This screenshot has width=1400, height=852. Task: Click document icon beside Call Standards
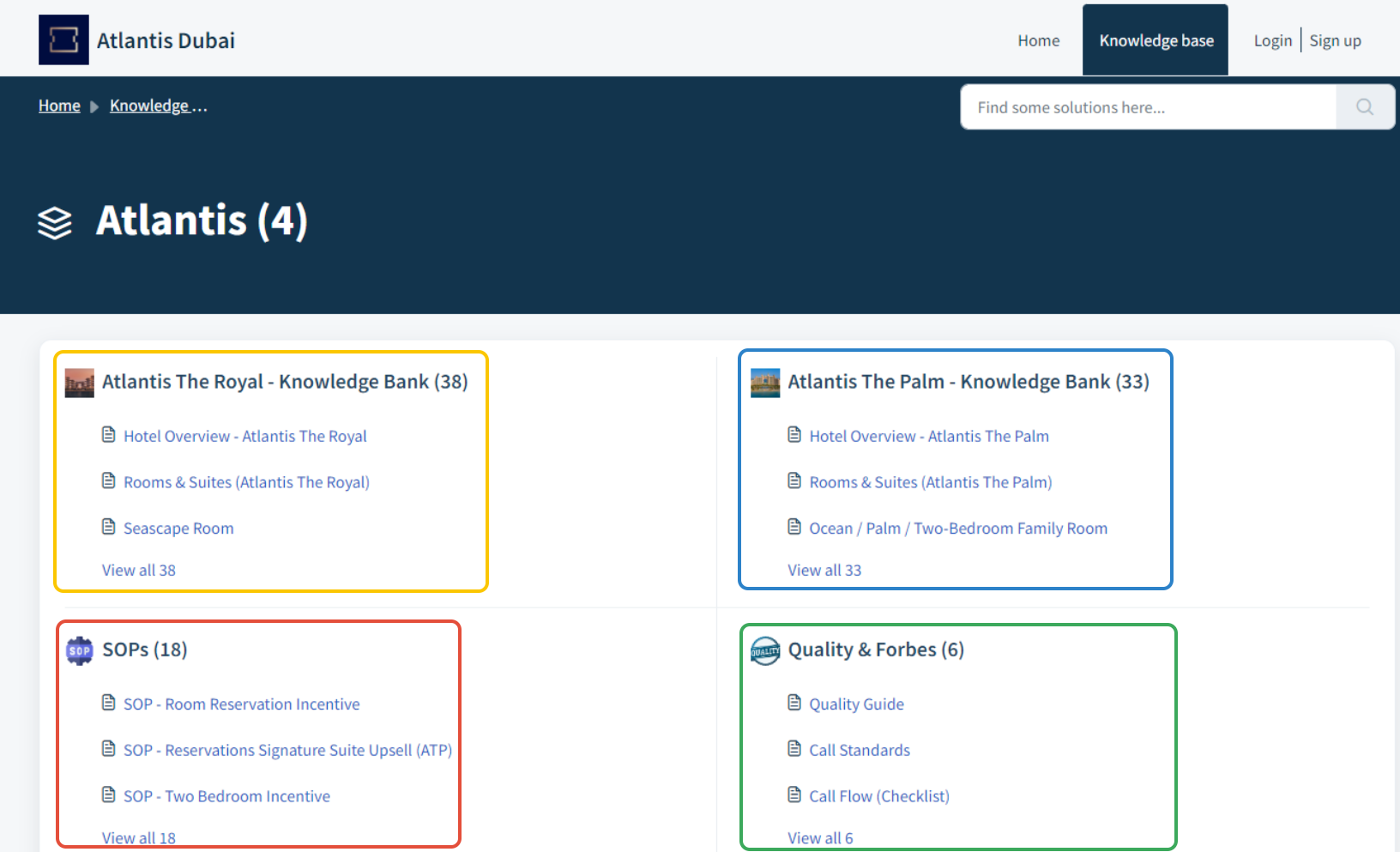[x=794, y=749]
